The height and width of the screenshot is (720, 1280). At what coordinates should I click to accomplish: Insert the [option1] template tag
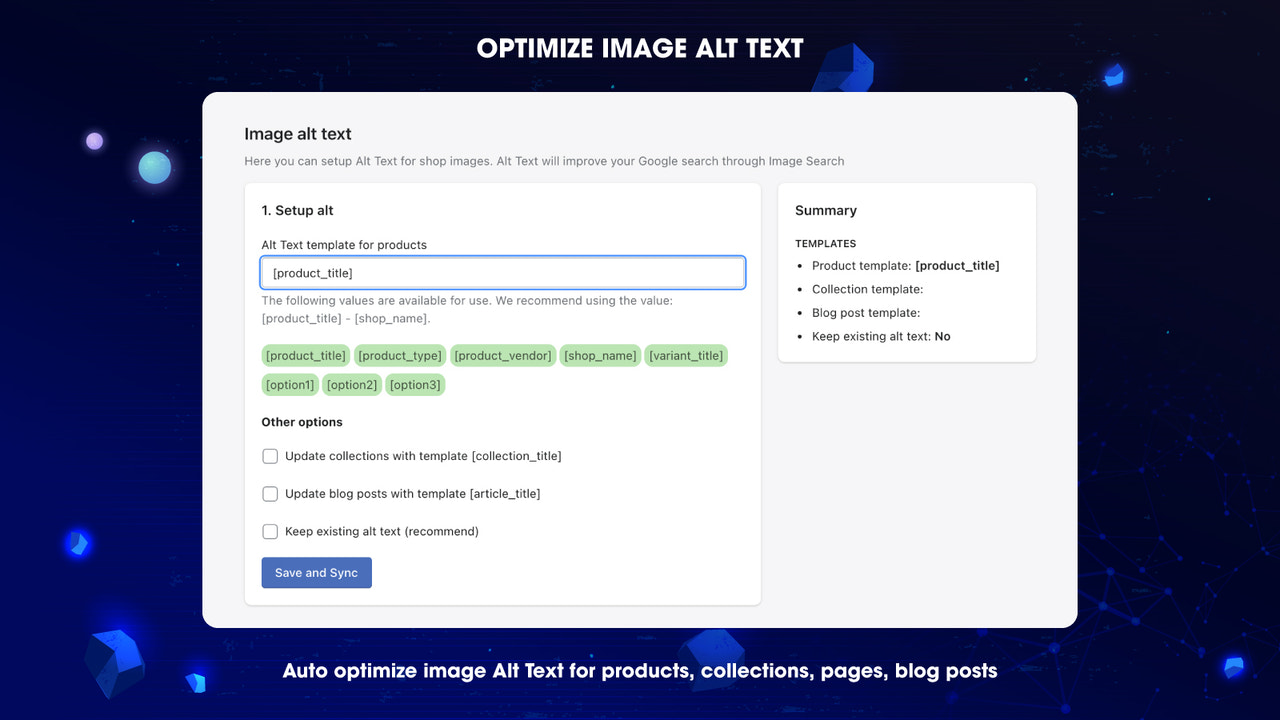[289, 384]
